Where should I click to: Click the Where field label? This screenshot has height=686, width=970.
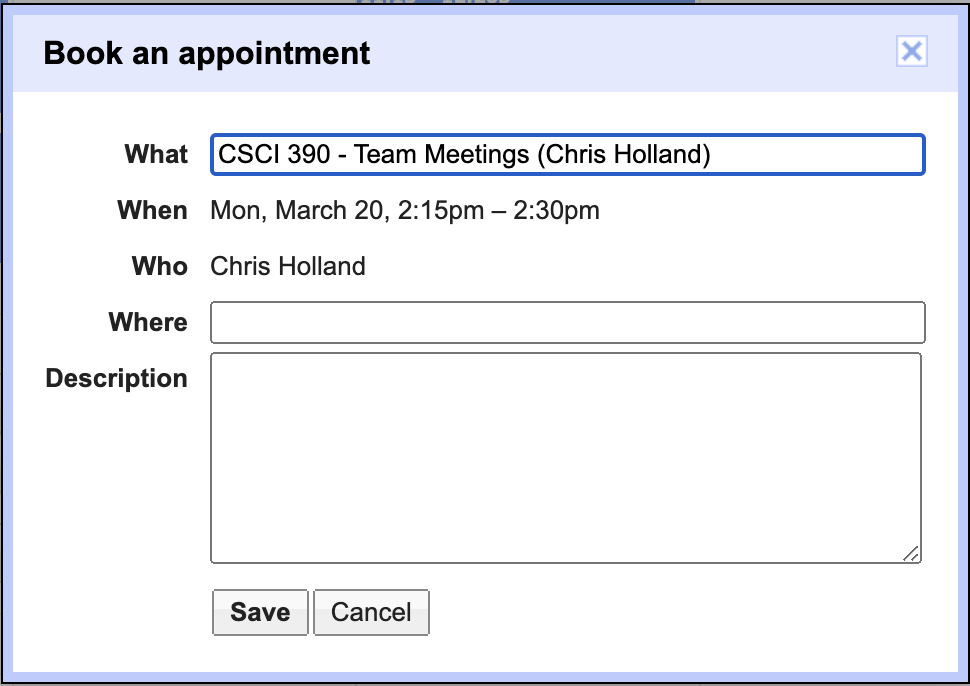pos(148,323)
